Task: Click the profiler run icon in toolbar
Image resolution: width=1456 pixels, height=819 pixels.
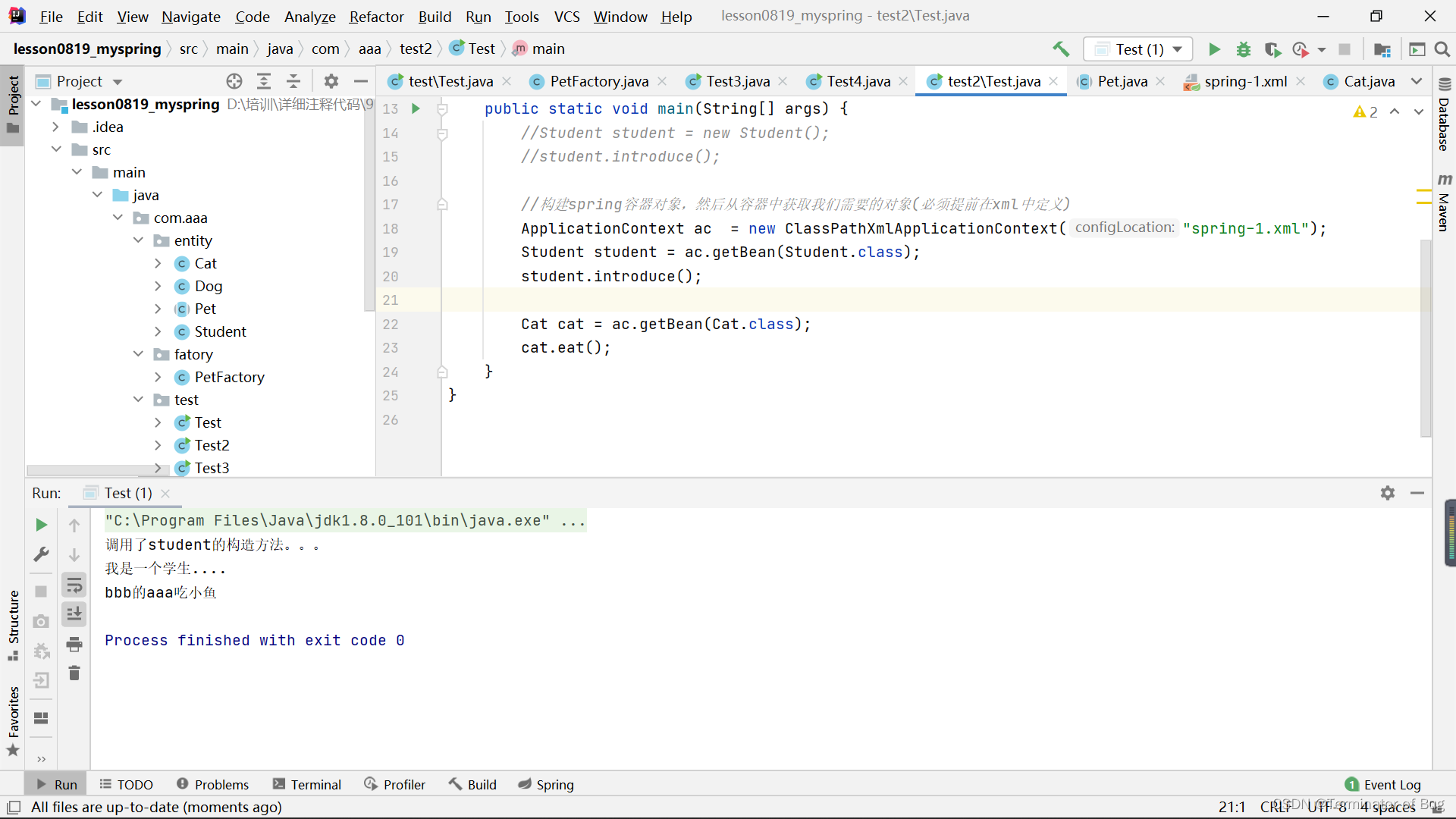Action: pos(1301,49)
